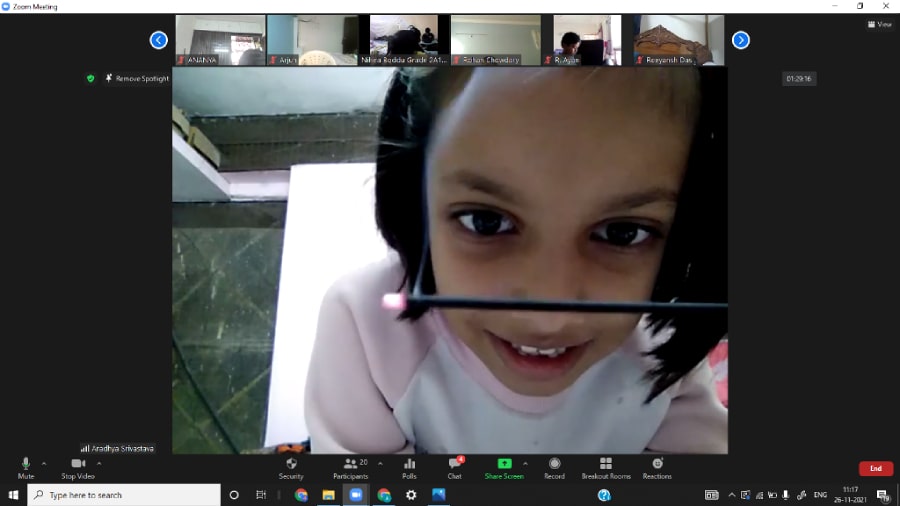This screenshot has height=506, width=900.
Task: Start recording the meeting
Action: (554, 465)
